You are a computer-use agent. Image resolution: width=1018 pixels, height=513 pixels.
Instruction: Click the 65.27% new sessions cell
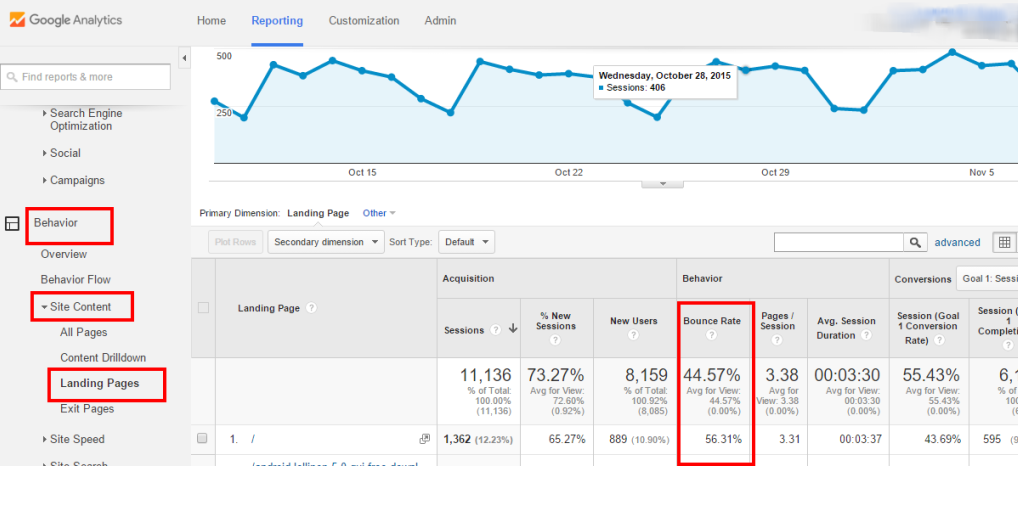567,439
